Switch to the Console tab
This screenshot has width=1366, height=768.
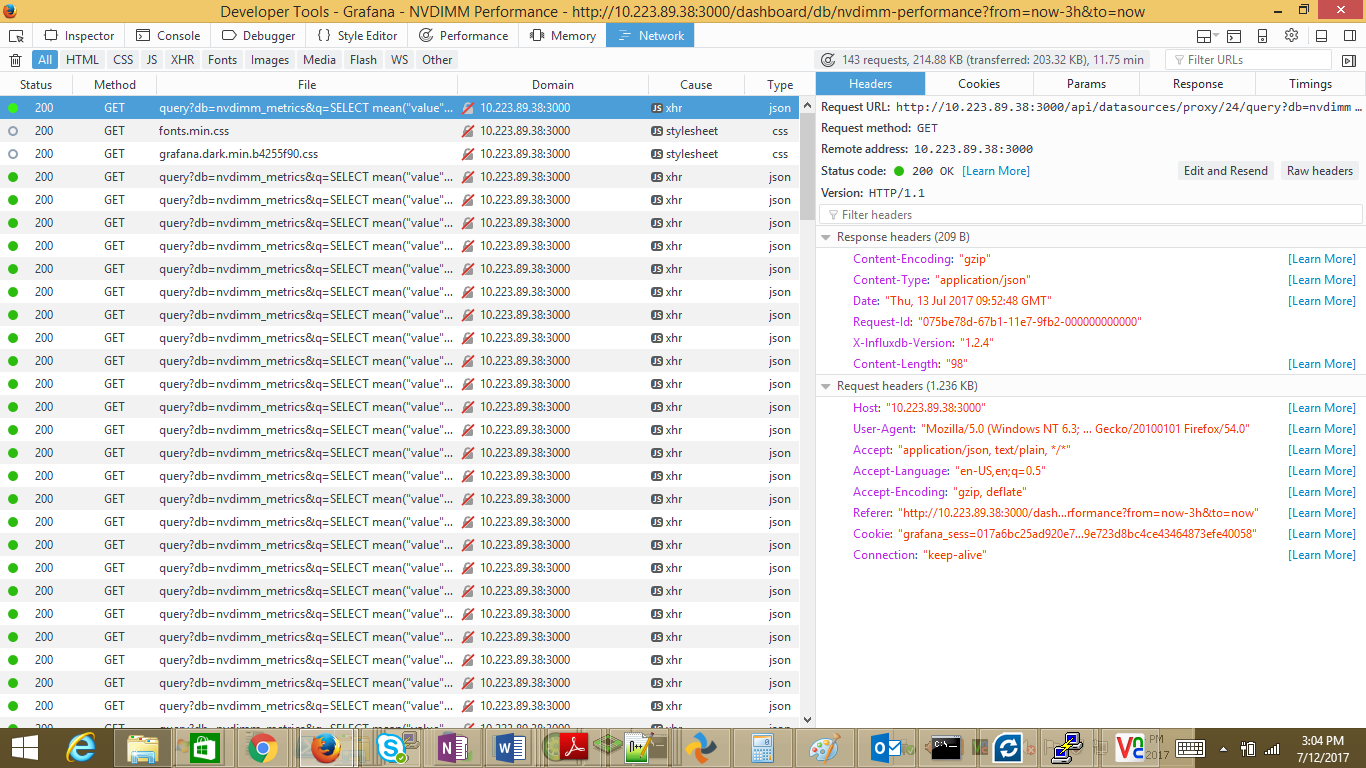pos(169,36)
